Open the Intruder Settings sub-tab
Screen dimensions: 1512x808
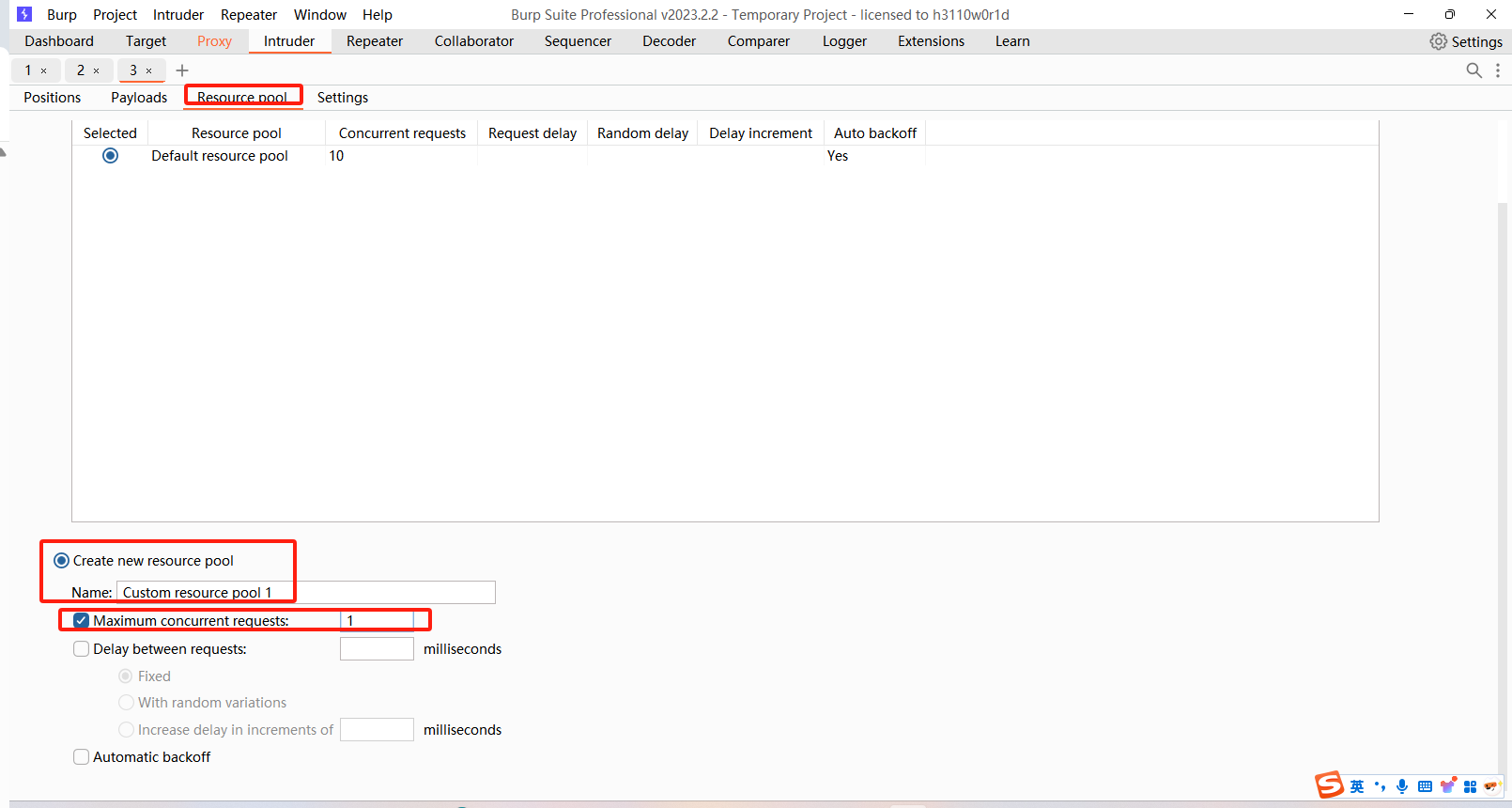pyautogui.click(x=343, y=98)
